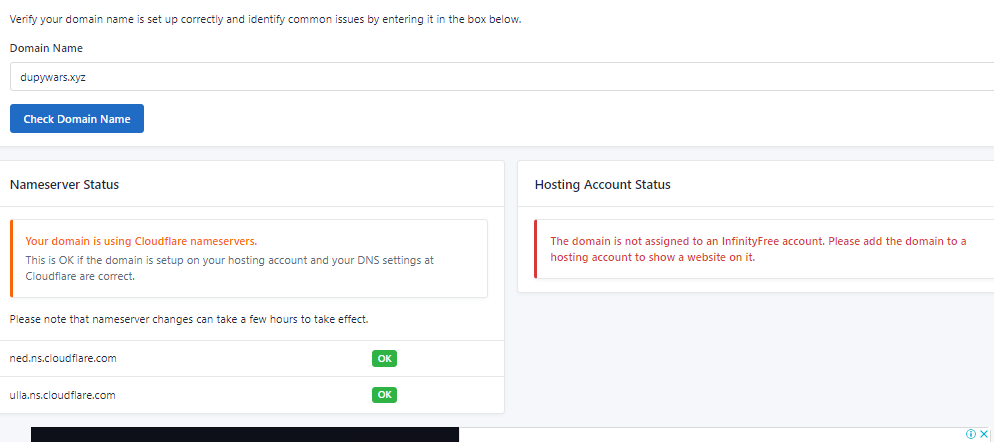Click the white ad area beside dark banner
994x442 pixels.
click(x=700, y=435)
